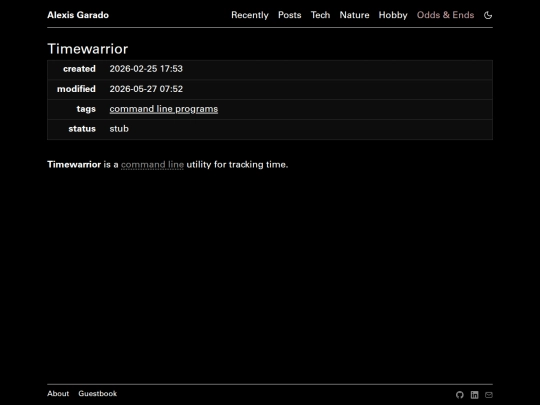Viewport: 540px width, 405px height.
Task: Click the Timewarrior page heading
Action: tap(87, 49)
